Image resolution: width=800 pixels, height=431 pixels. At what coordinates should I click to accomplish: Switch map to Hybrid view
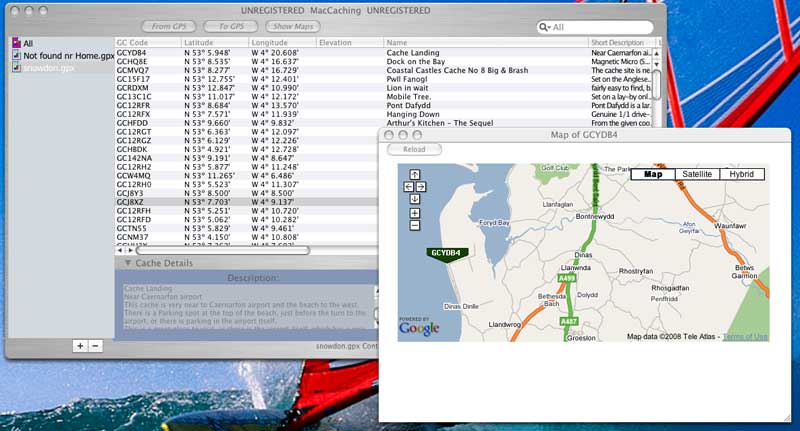tap(742, 174)
